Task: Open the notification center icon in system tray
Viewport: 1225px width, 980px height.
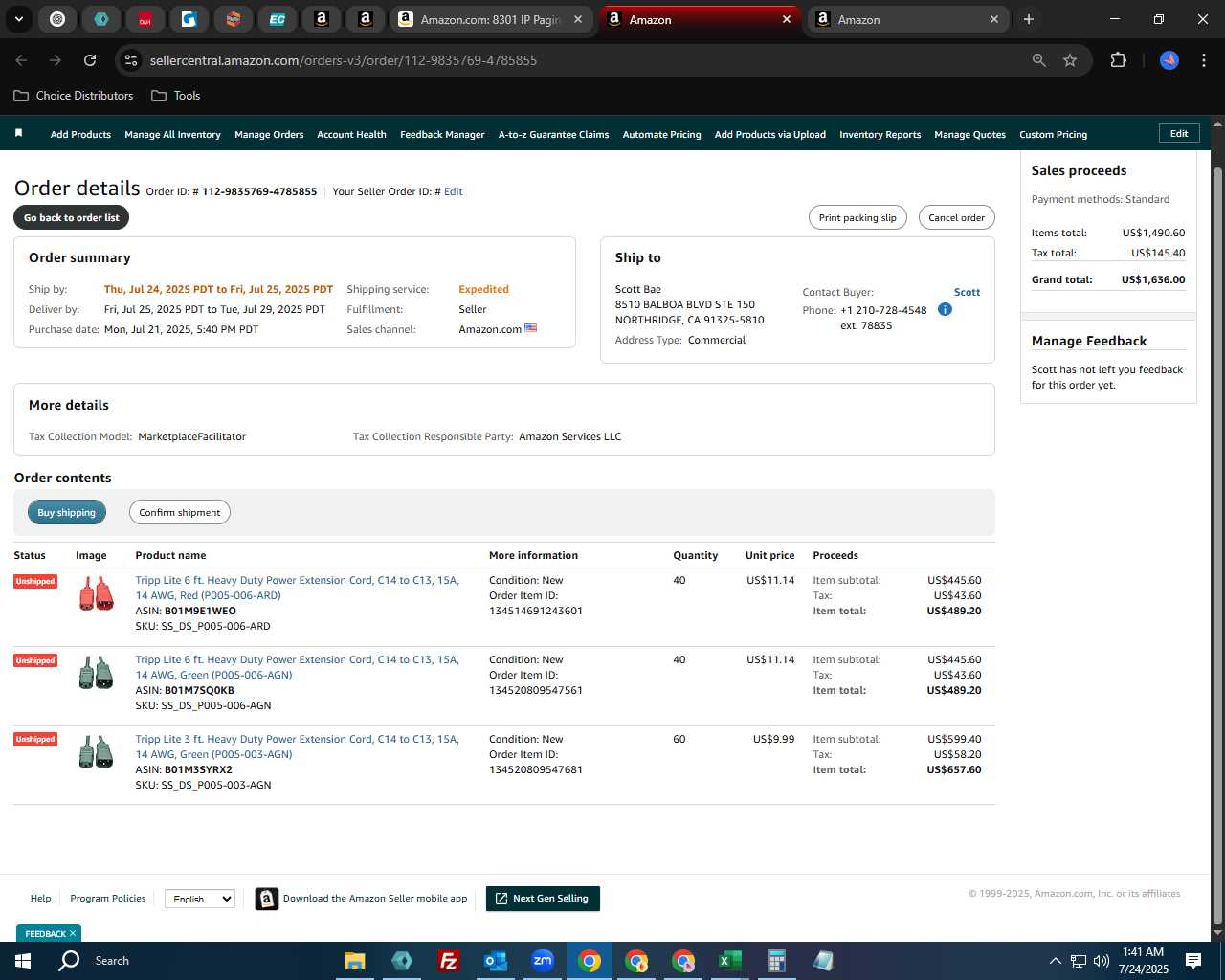Action: click(1193, 961)
